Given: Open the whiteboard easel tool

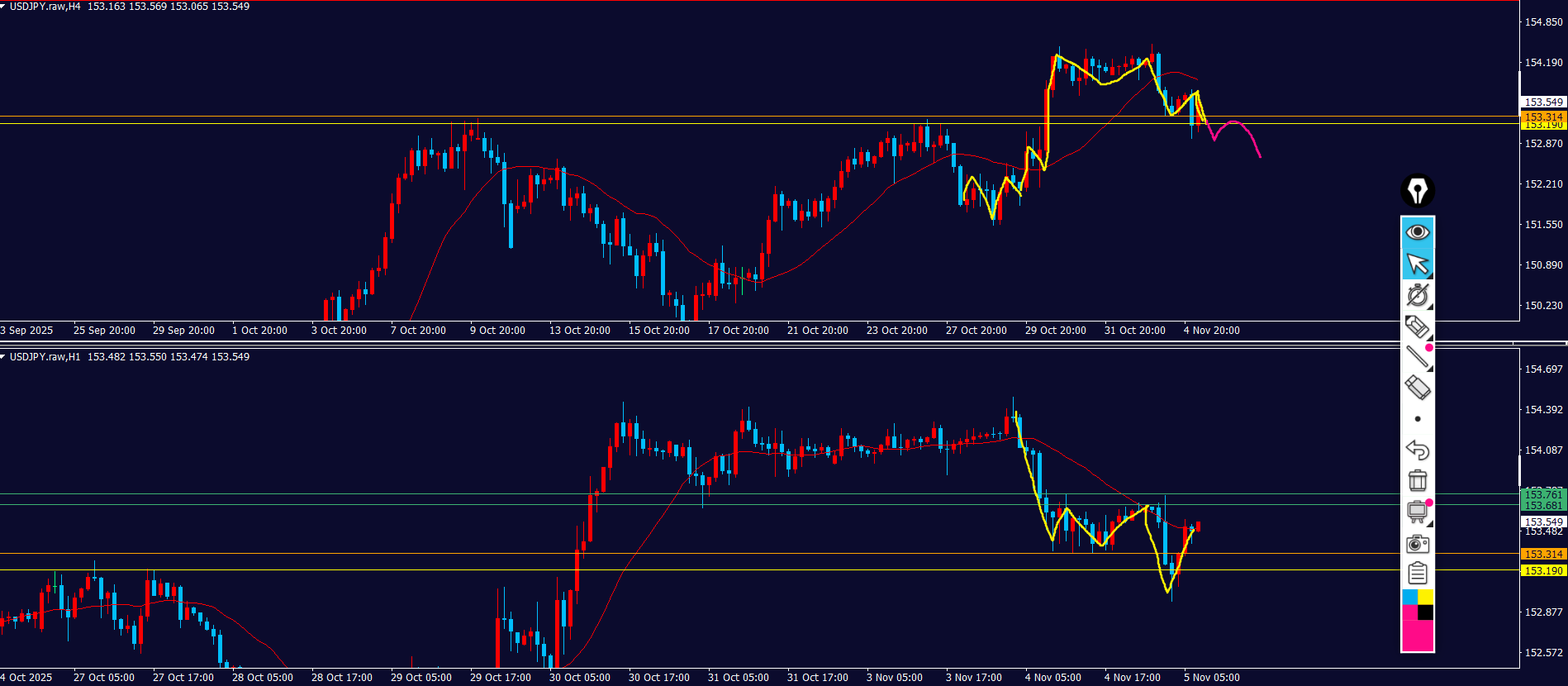Looking at the screenshot, I should coord(1418,512).
